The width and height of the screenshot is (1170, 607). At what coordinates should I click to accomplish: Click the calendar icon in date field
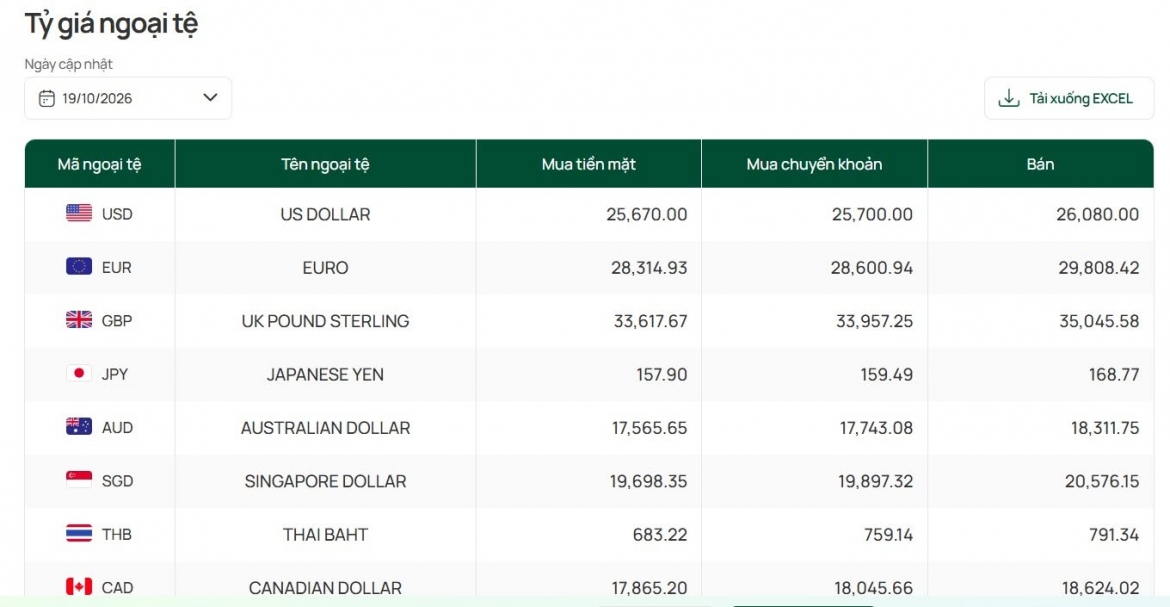[46, 99]
